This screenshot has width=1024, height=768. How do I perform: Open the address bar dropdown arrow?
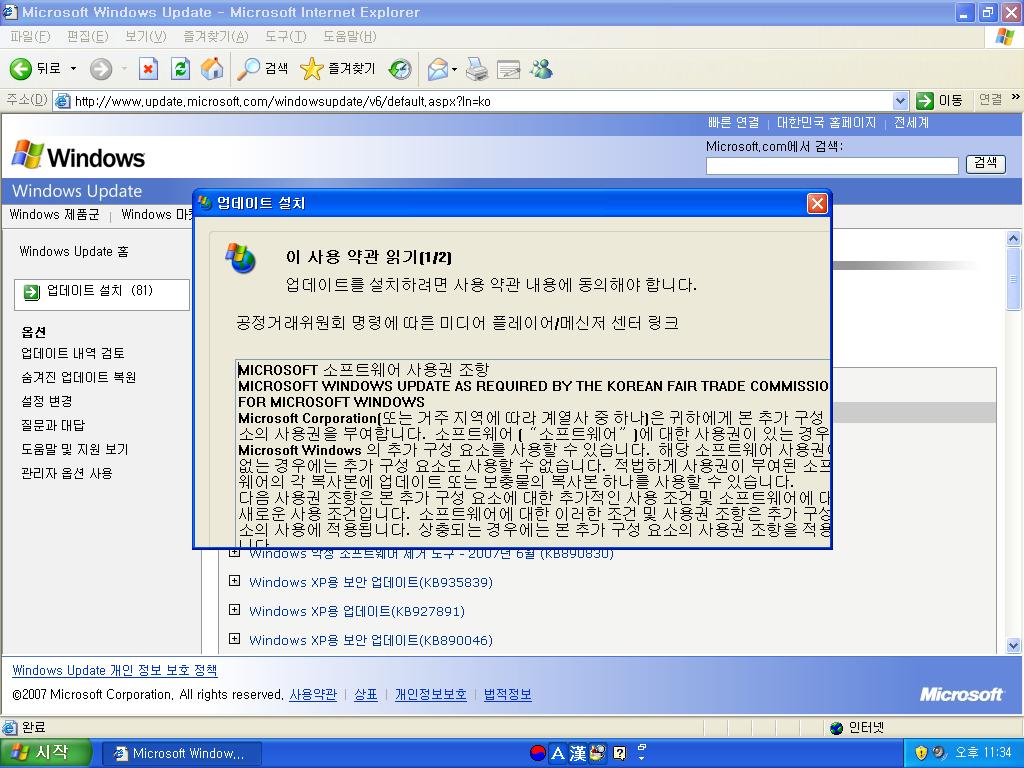pyautogui.click(x=900, y=101)
